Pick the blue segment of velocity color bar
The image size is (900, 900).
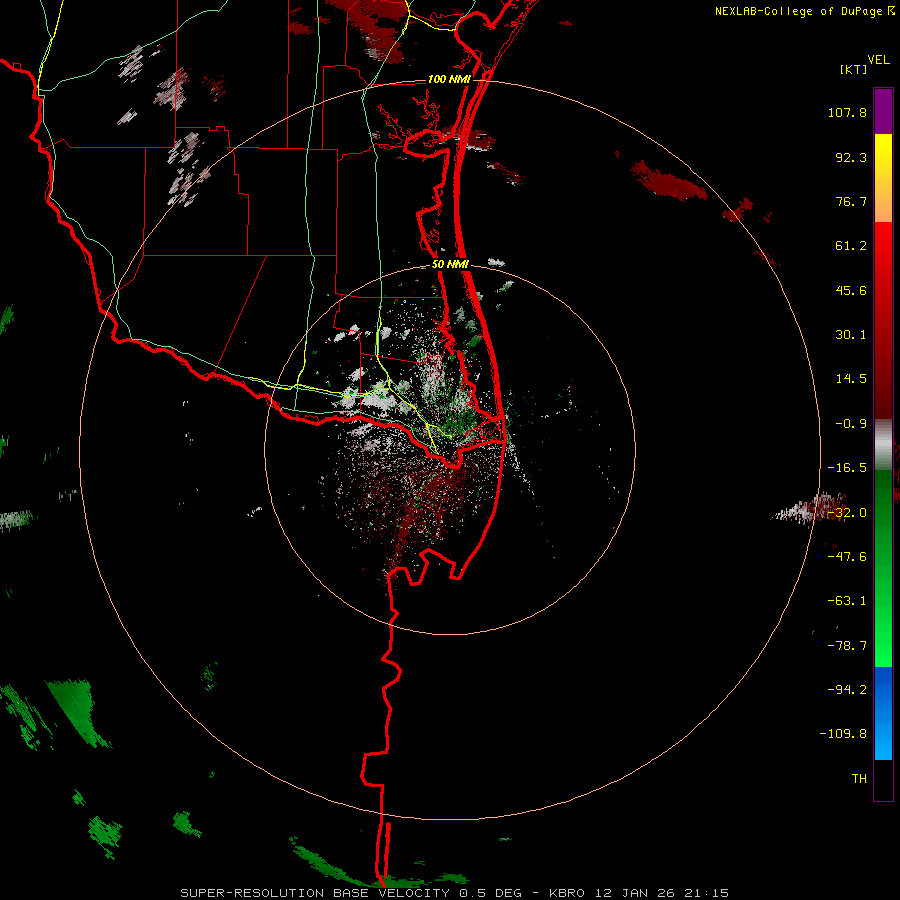tap(883, 713)
